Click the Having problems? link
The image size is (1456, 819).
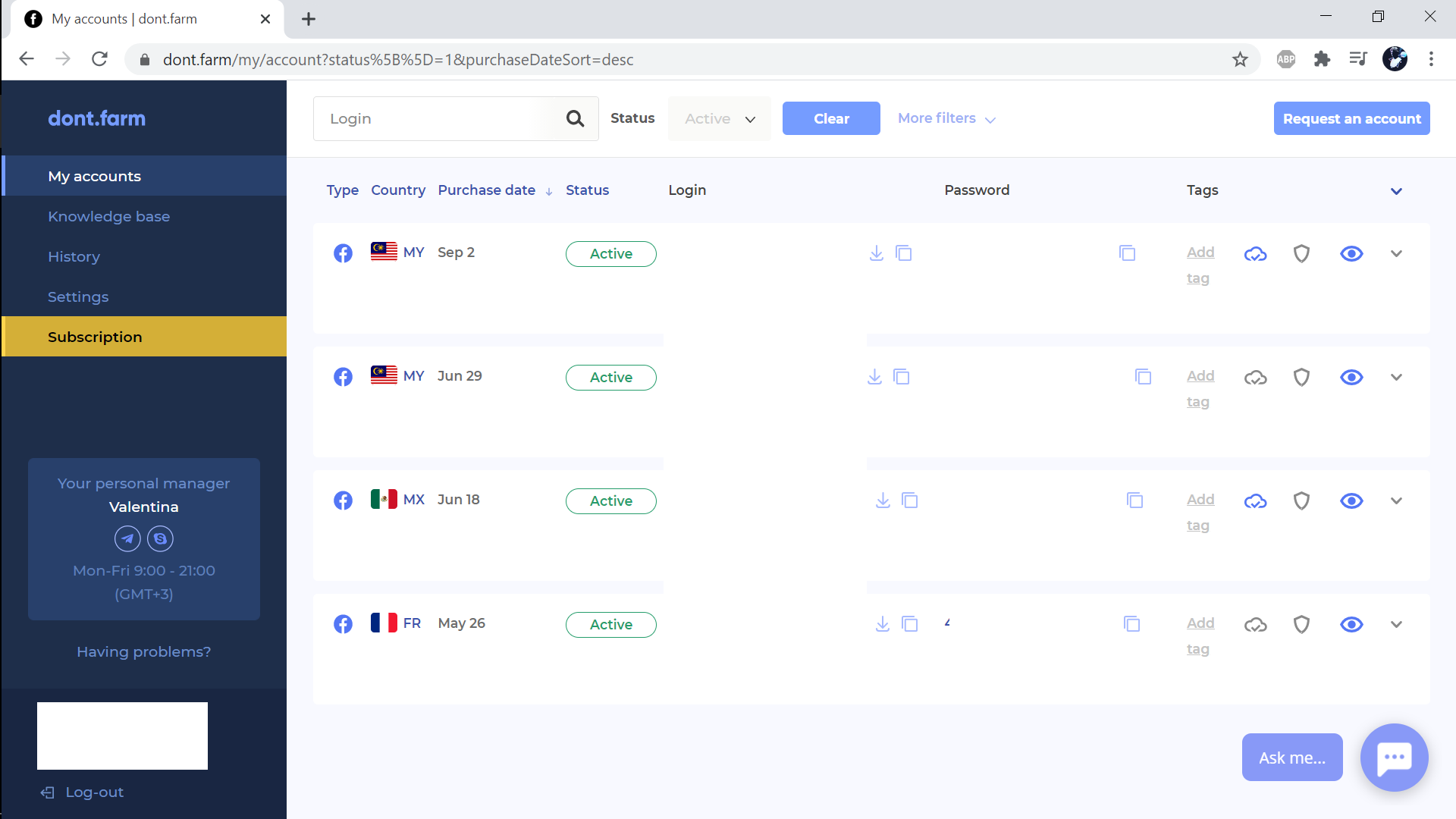[x=144, y=651]
